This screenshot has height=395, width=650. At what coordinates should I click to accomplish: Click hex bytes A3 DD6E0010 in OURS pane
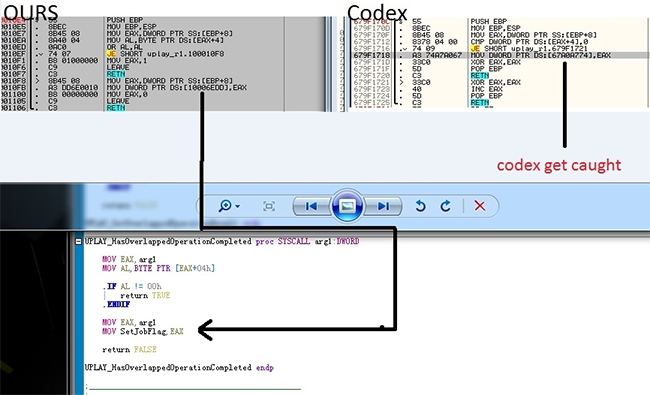pyautogui.click(x=73, y=87)
